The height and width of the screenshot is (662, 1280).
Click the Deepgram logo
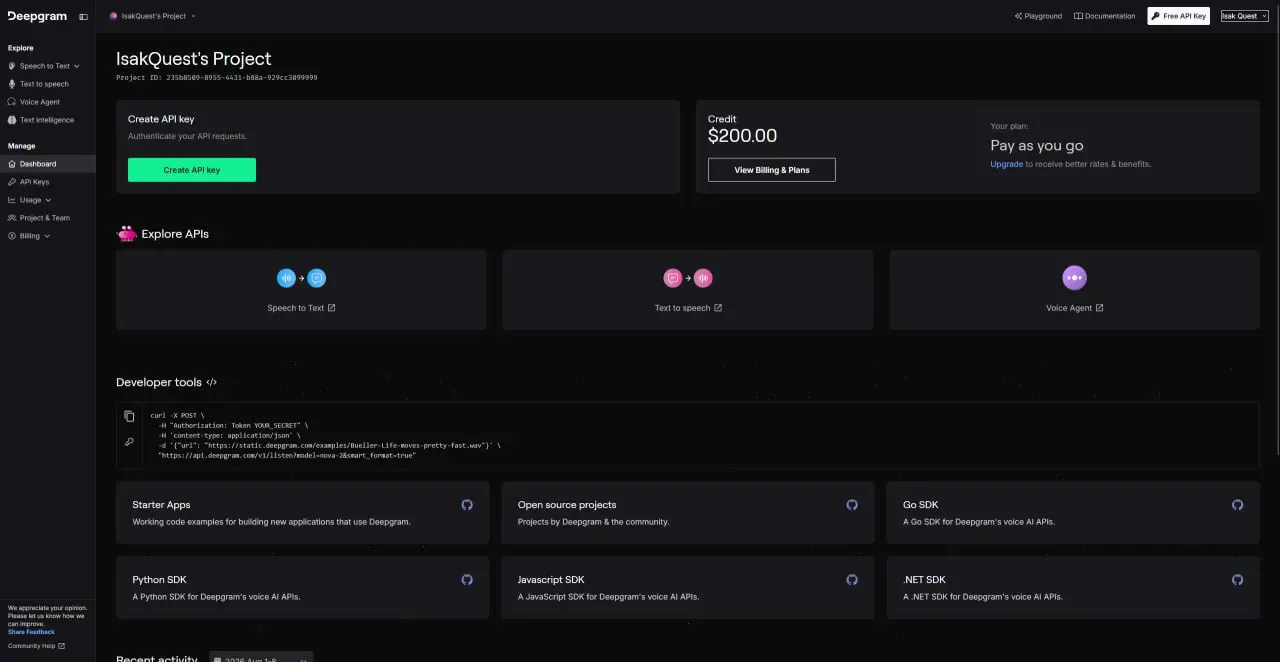pyautogui.click(x=37, y=16)
